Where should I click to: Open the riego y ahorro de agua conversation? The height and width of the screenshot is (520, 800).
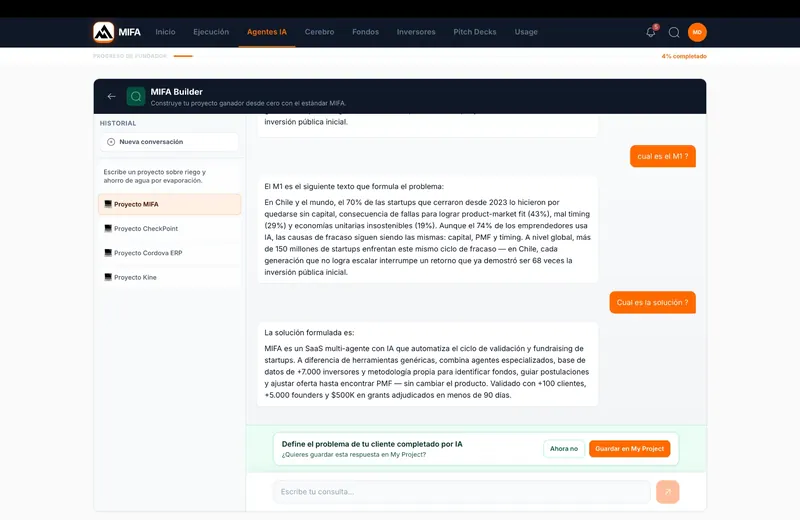tap(169, 176)
